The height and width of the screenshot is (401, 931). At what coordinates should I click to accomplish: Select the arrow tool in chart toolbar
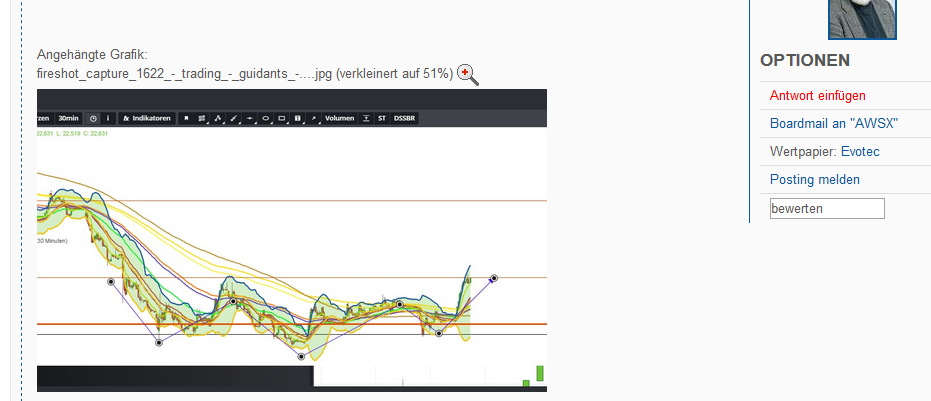click(x=314, y=118)
